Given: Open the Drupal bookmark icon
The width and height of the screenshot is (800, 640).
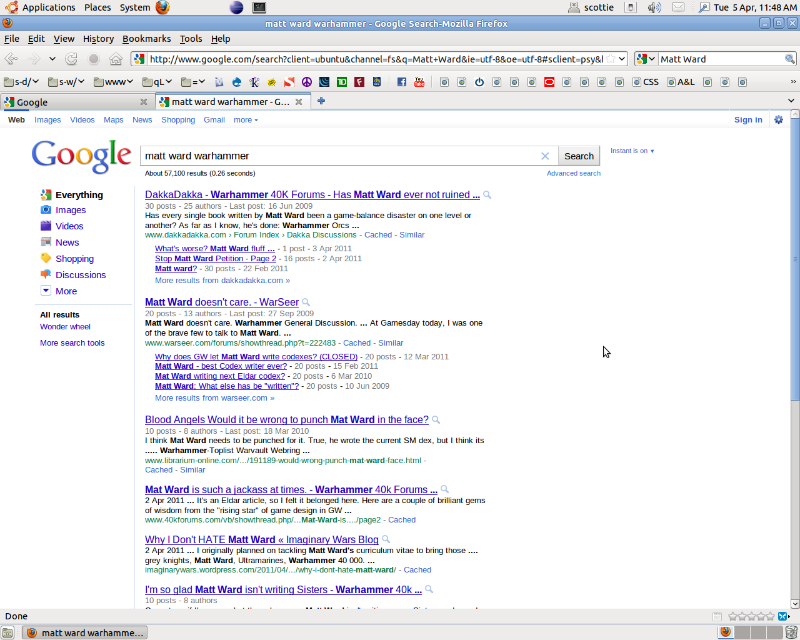Looking at the screenshot, I should pos(236,82).
